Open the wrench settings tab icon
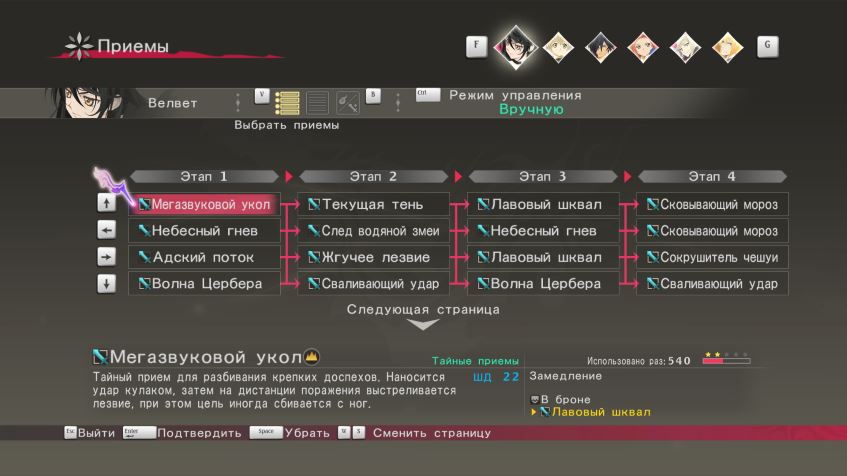The height and width of the screenshot is (476, 847). pos(348,102)
